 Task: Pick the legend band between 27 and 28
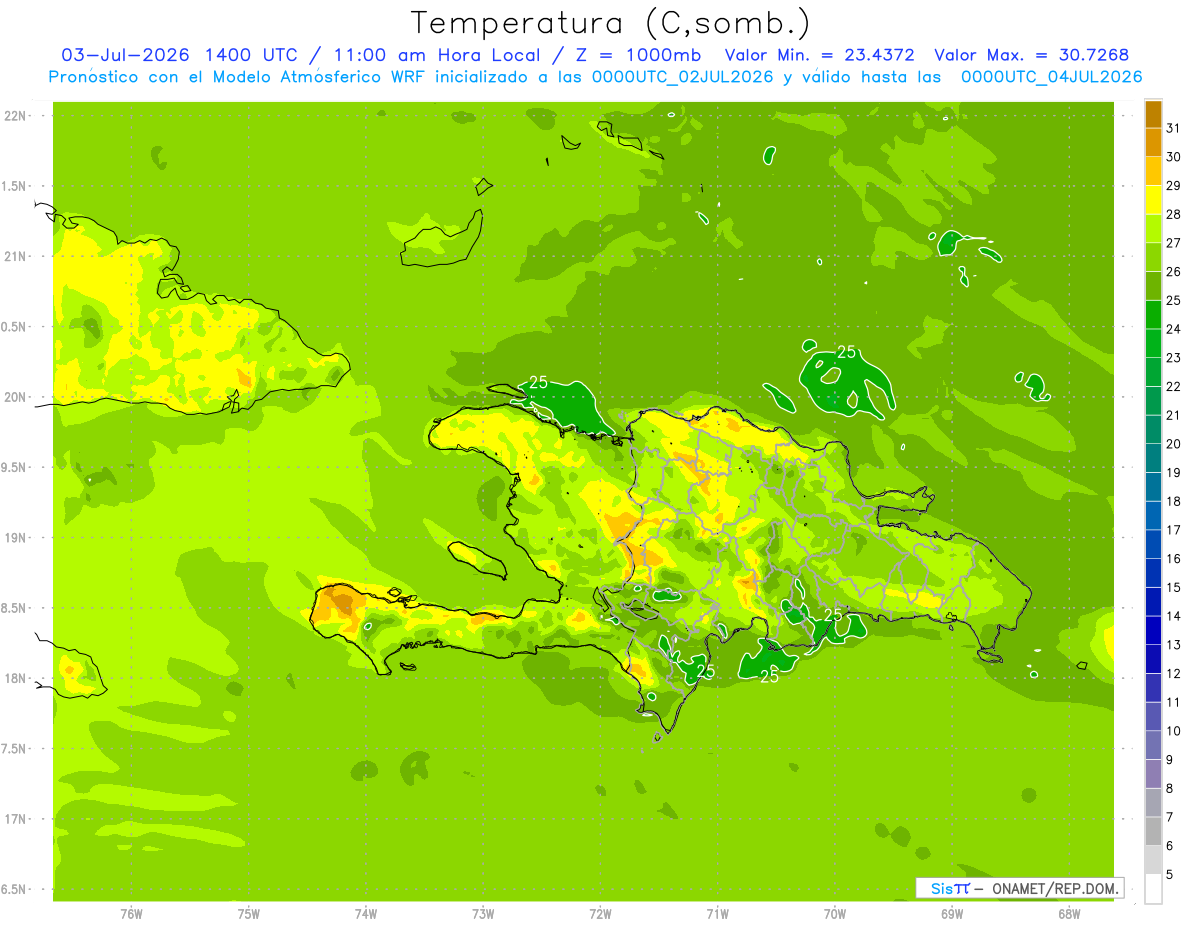[x=1153, y=228]
